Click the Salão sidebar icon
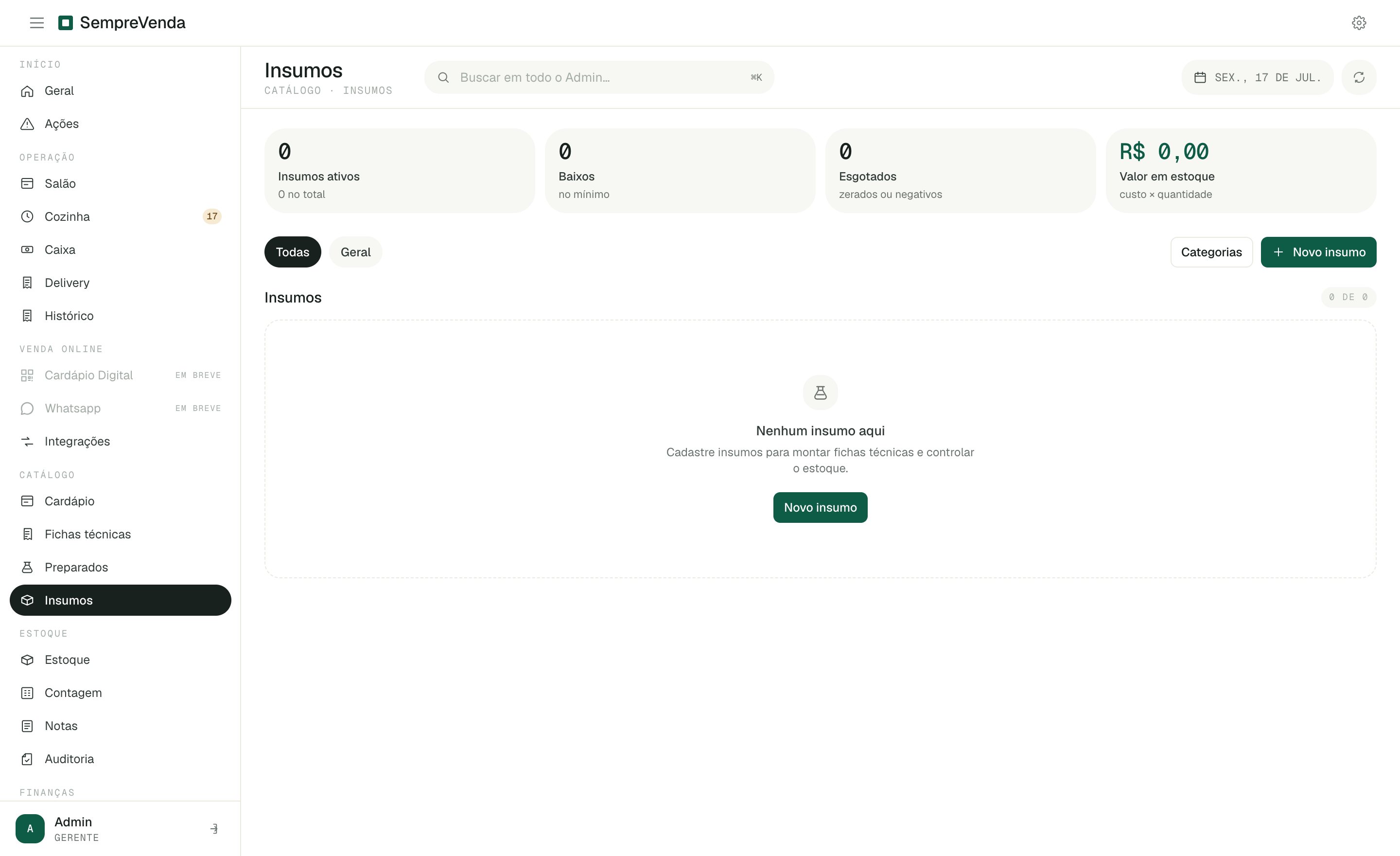The height and width of the screenshot is (856, 1400). pyautogui.click(x=27, y=183)
